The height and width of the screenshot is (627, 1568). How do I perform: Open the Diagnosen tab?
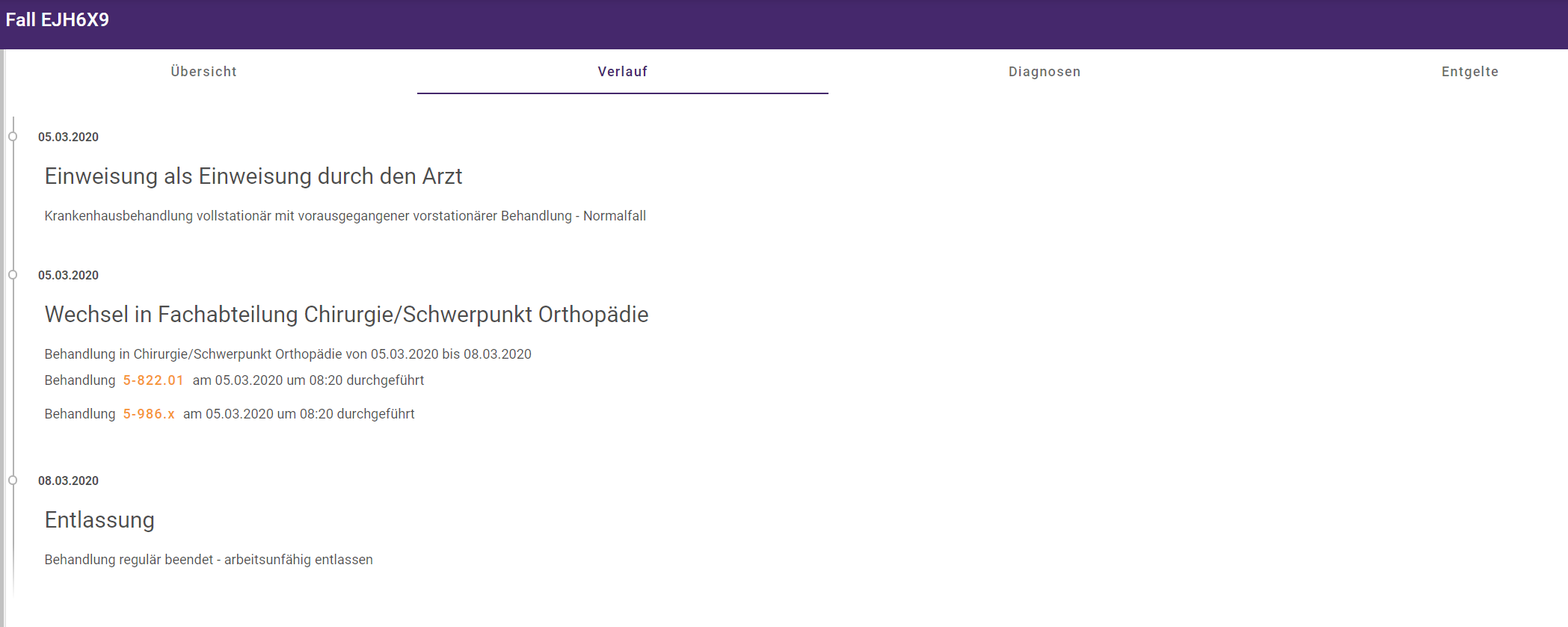[x=1044, y=72]
